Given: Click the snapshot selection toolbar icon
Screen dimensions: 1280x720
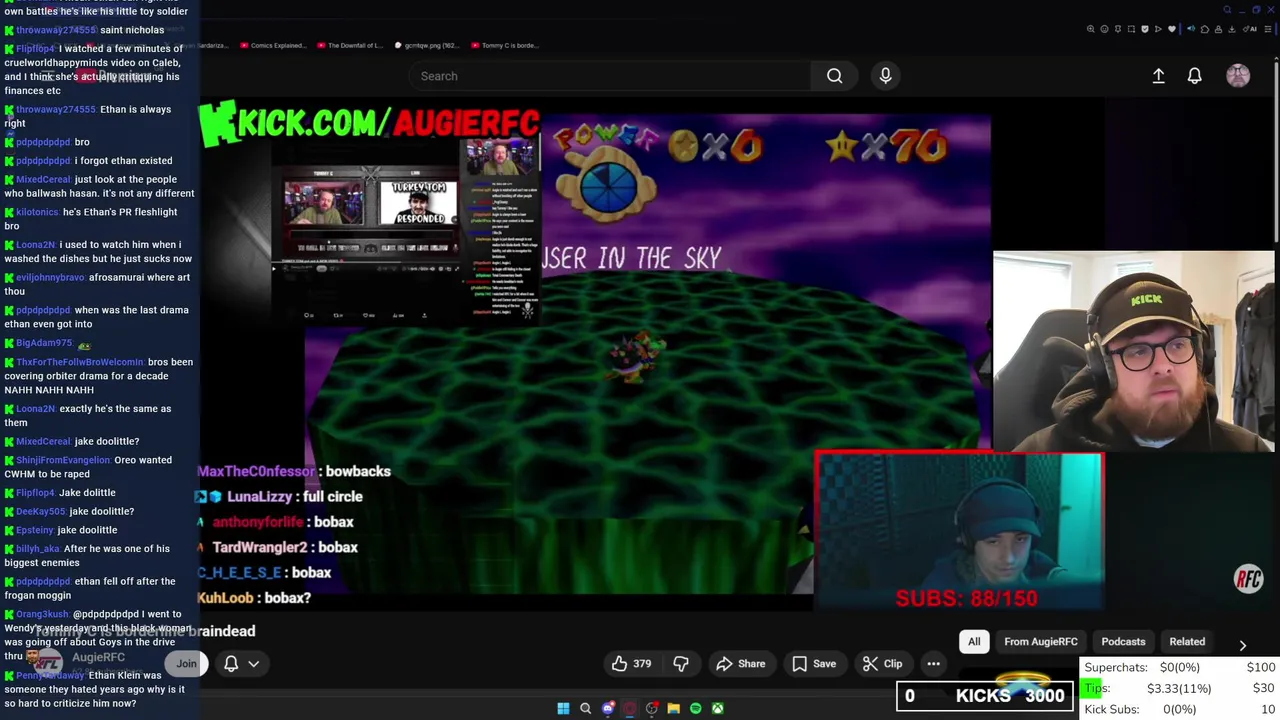Looking at the screenshot, I should coord(1131,29).
